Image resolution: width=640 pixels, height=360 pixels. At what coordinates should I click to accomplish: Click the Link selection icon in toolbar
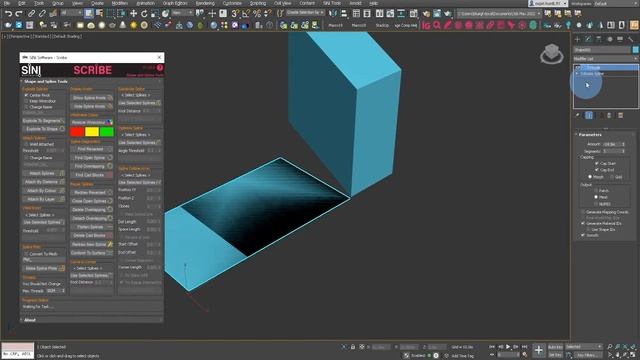(31, 13)
